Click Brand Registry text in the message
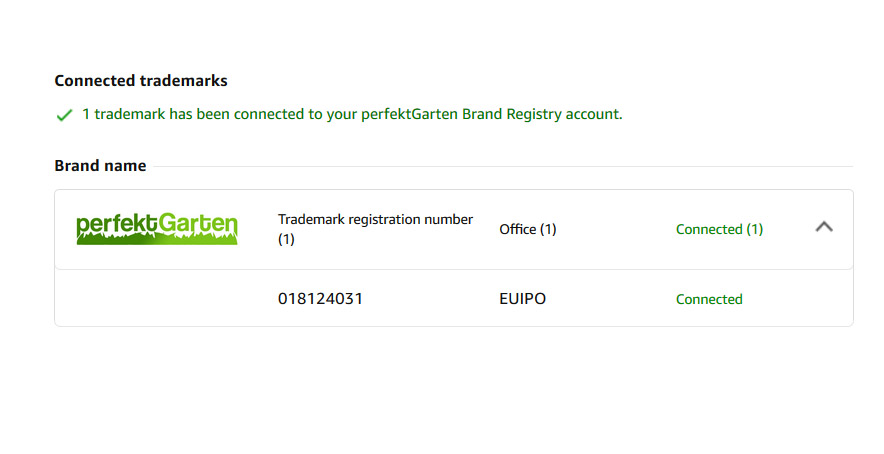The height and width of the screenshot is (454, 884). pos(512,114)
